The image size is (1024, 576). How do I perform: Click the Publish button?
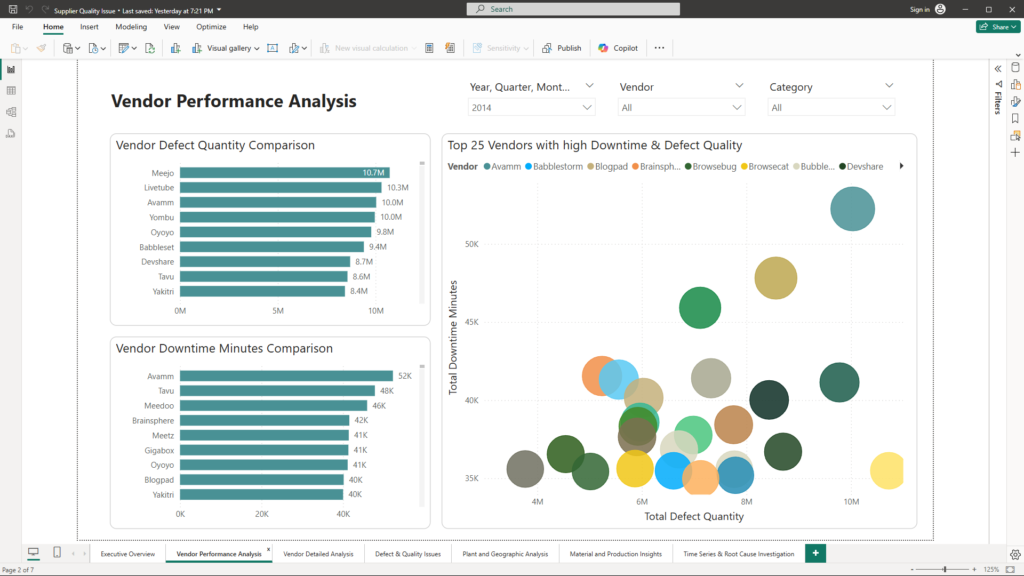pos(562,48)
